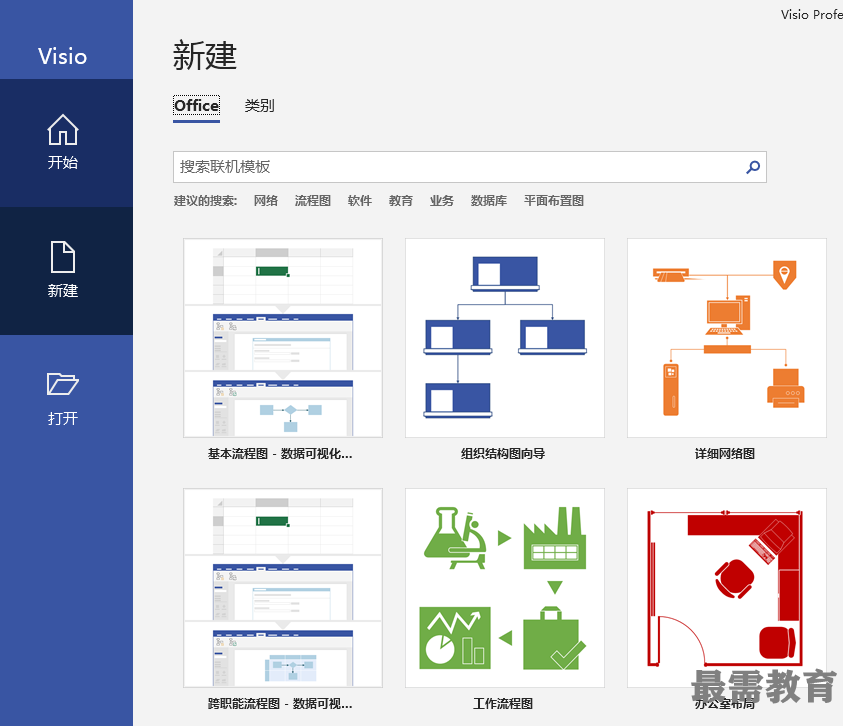Click suggested search 平面布置图
Viewport: 843px width, 726px height.
[554, 201]
